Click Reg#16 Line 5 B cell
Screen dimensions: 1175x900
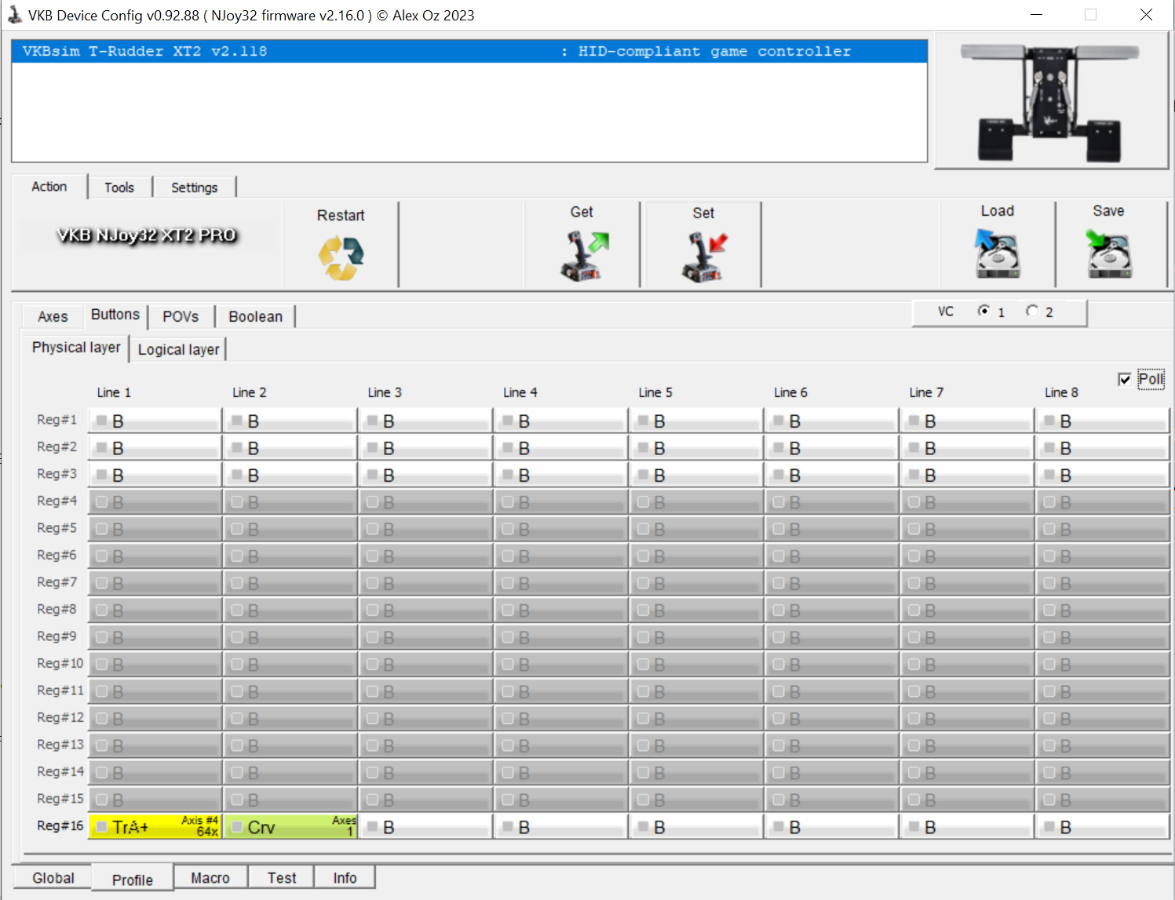coord(697,827)
